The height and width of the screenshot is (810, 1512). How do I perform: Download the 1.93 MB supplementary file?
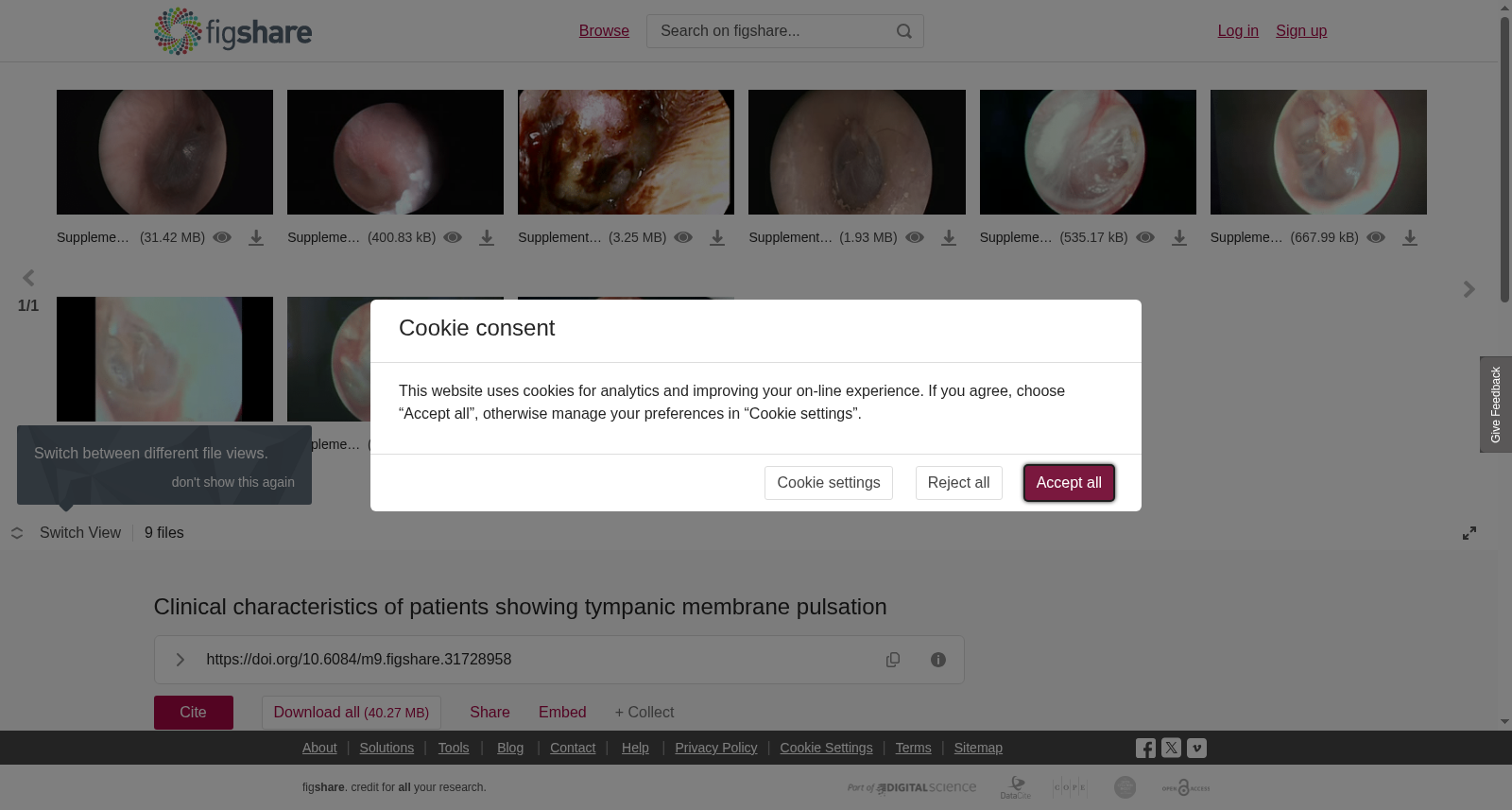pyautogui.click(x=949, y=238)
